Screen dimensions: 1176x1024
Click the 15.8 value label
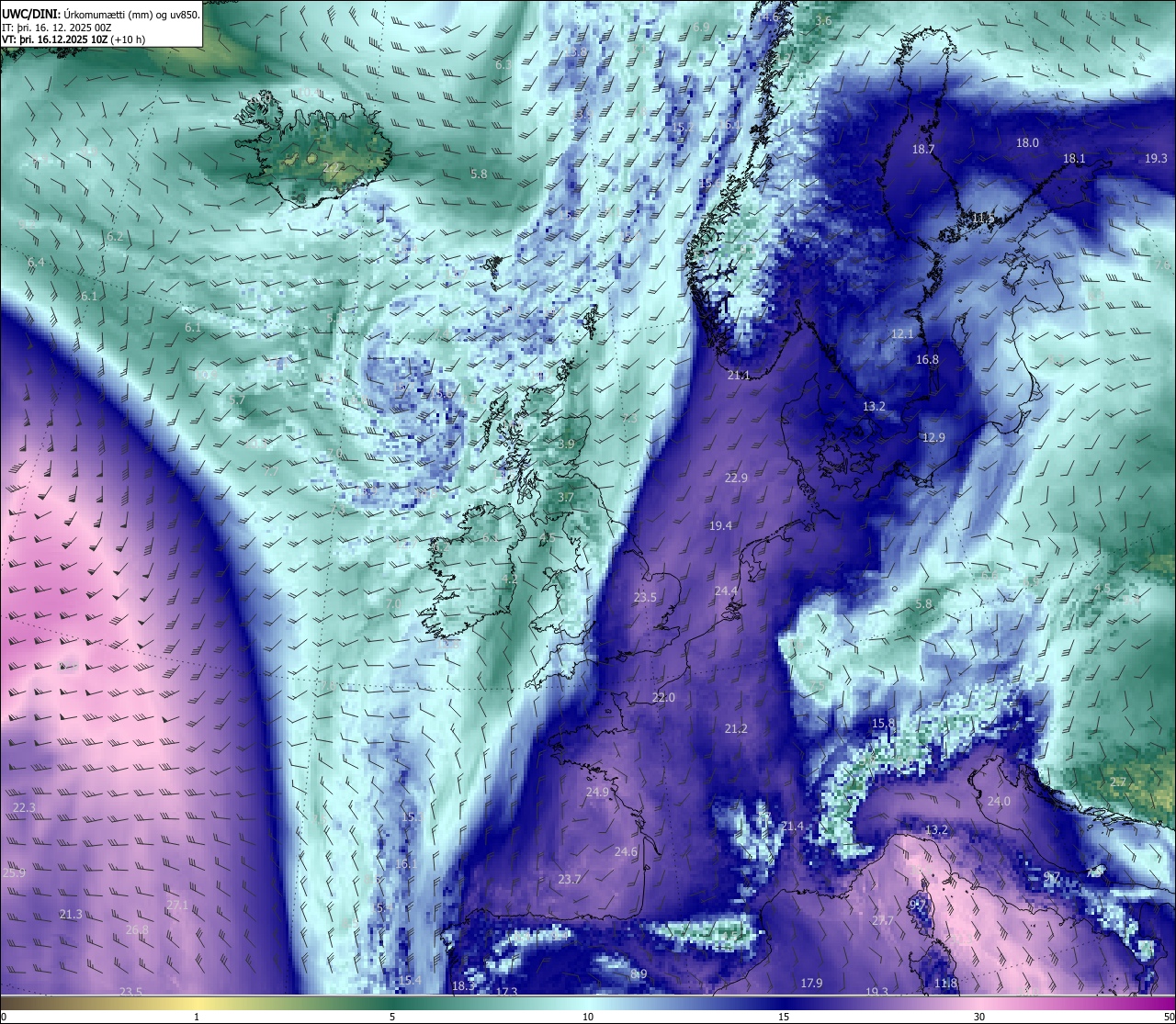click(883, 723)
